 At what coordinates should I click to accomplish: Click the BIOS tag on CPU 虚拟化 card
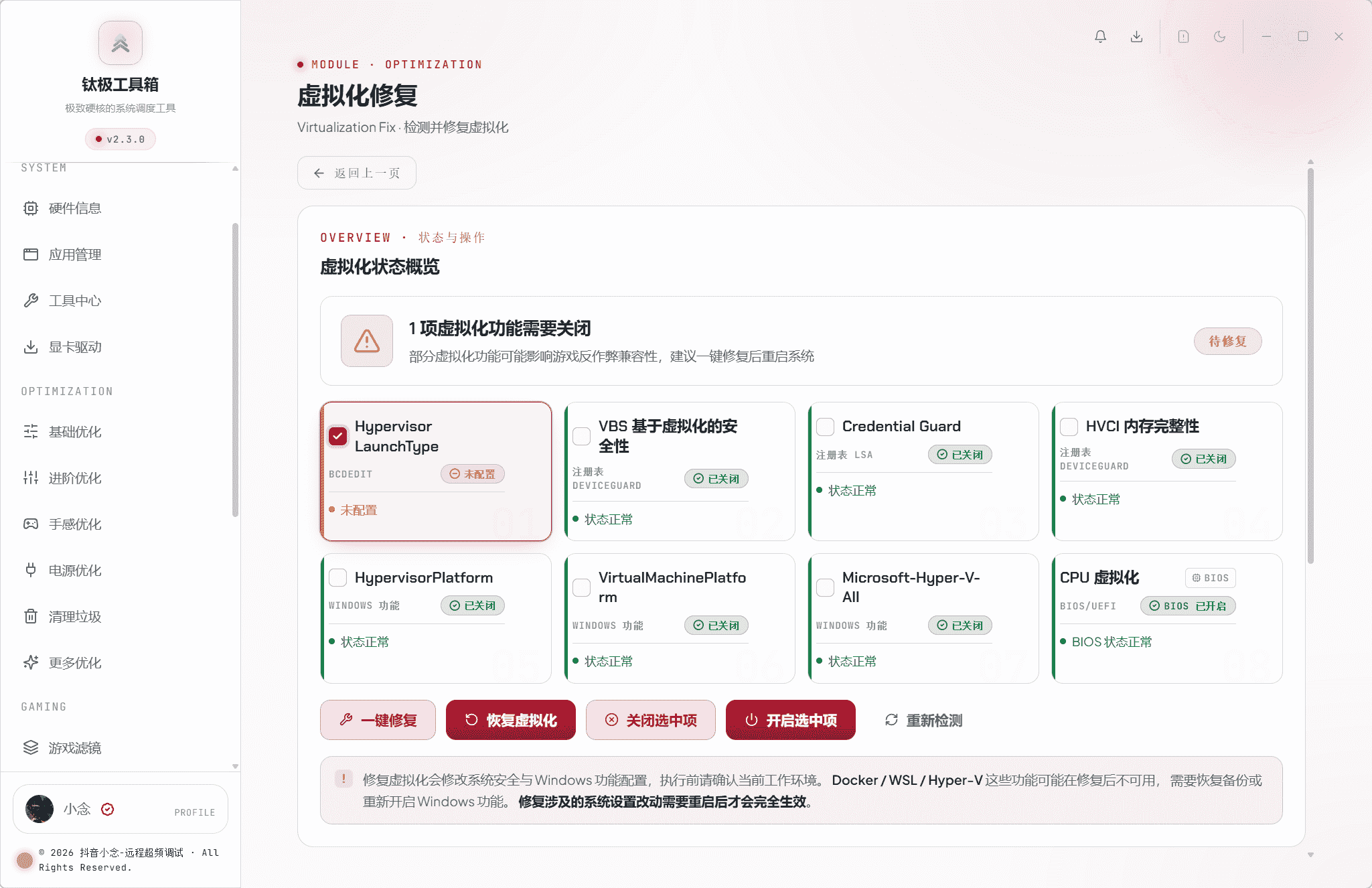[x=1211, y=578]
